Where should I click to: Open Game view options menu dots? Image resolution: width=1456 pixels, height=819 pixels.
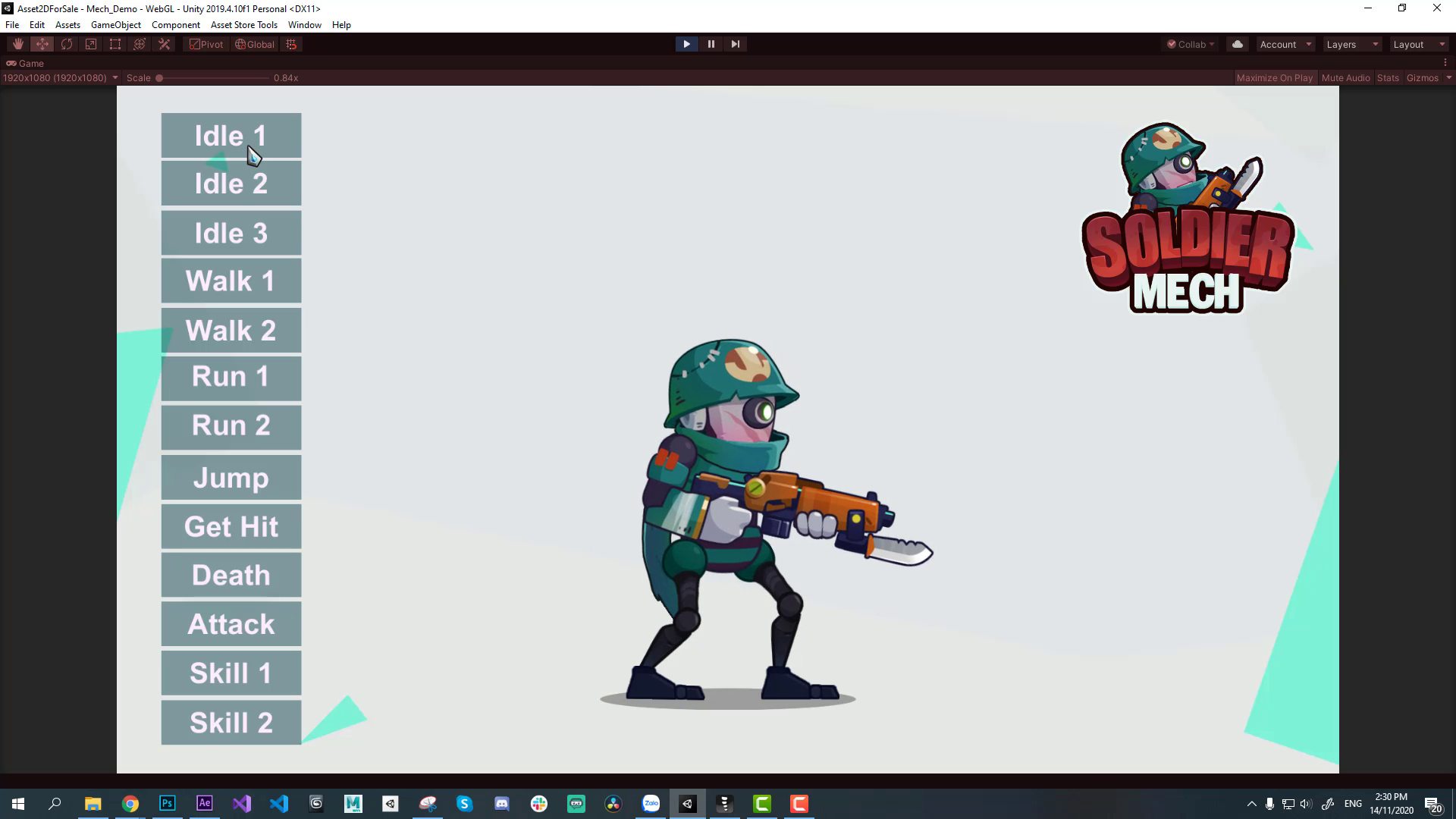(1445, 63)
